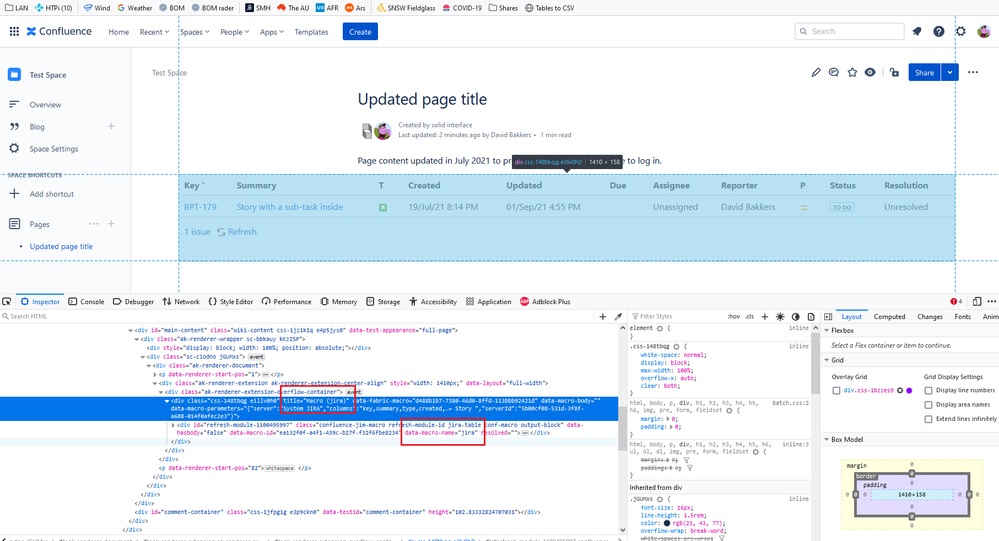Open the Spaces dropdown

click(194, 32)
